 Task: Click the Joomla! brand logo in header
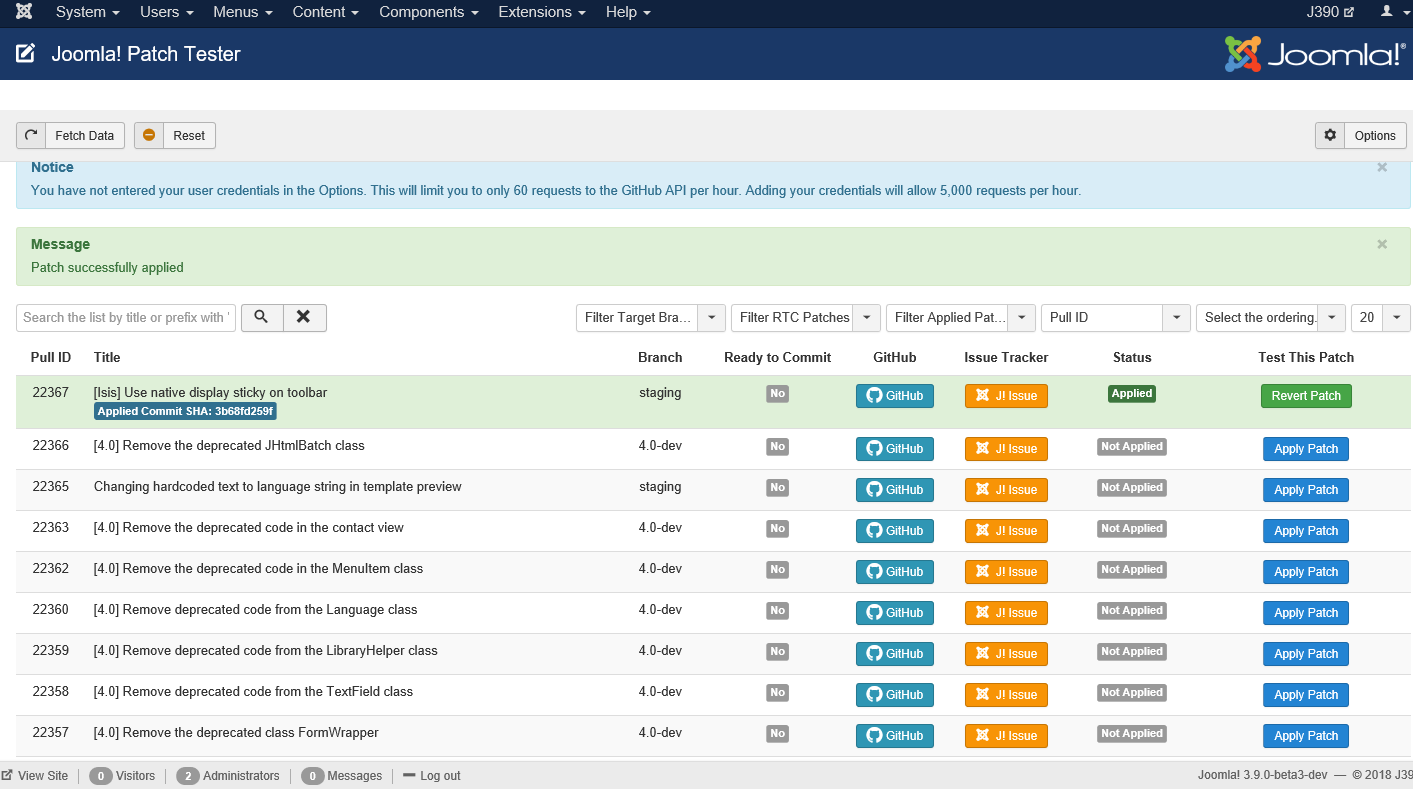pyautogui.click(x=1315, y=54)
